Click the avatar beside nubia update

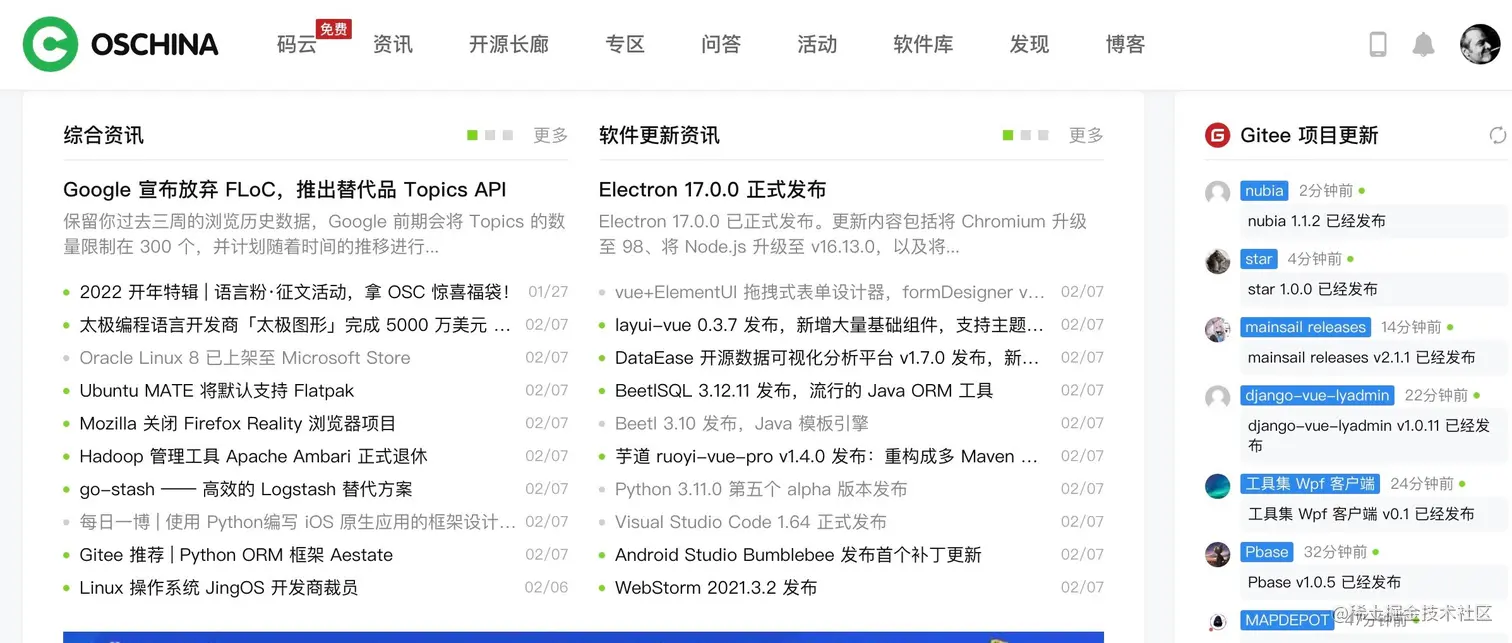pyautogui.click(x=1217, y=193)
